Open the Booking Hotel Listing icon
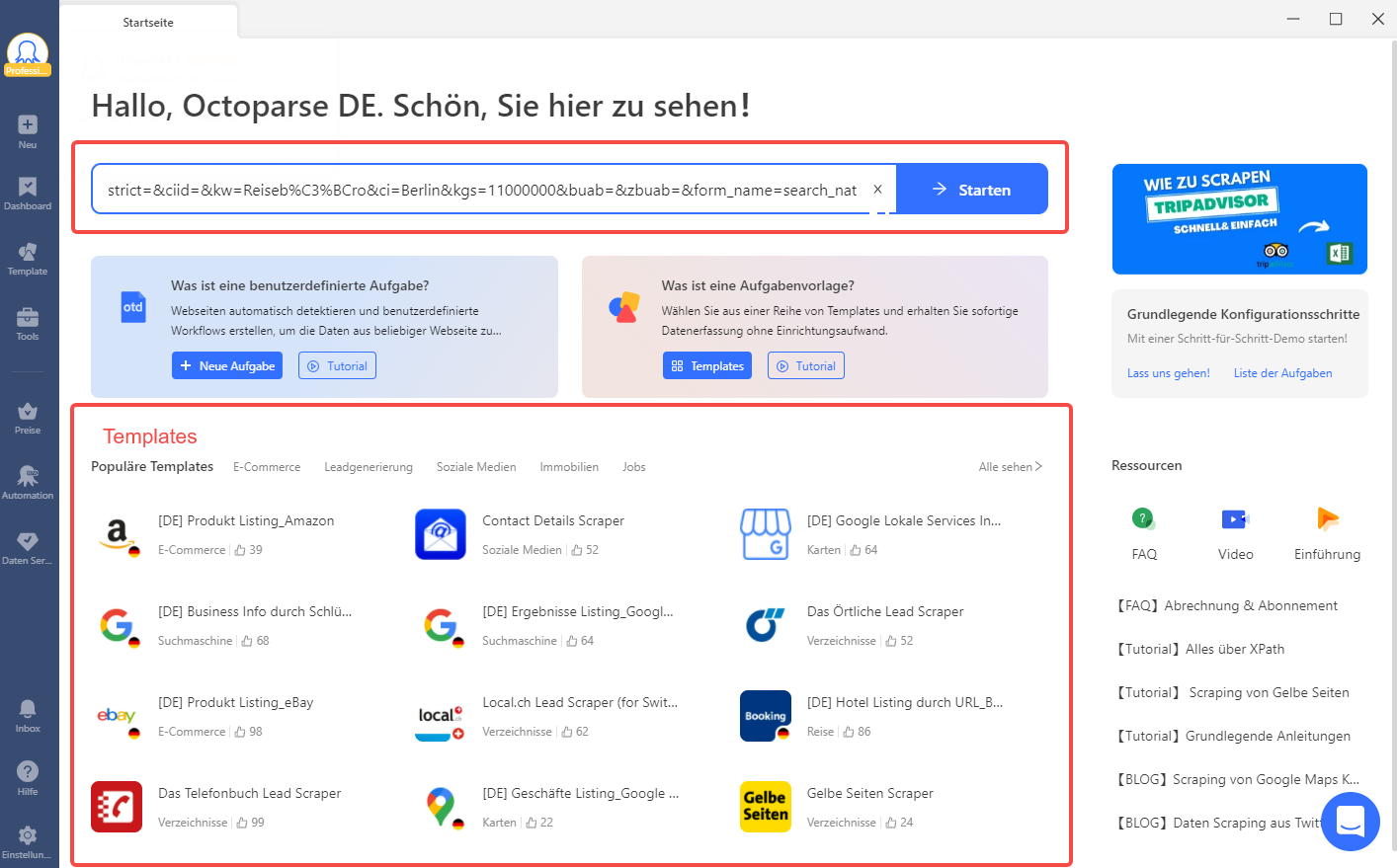 [766, 716]
